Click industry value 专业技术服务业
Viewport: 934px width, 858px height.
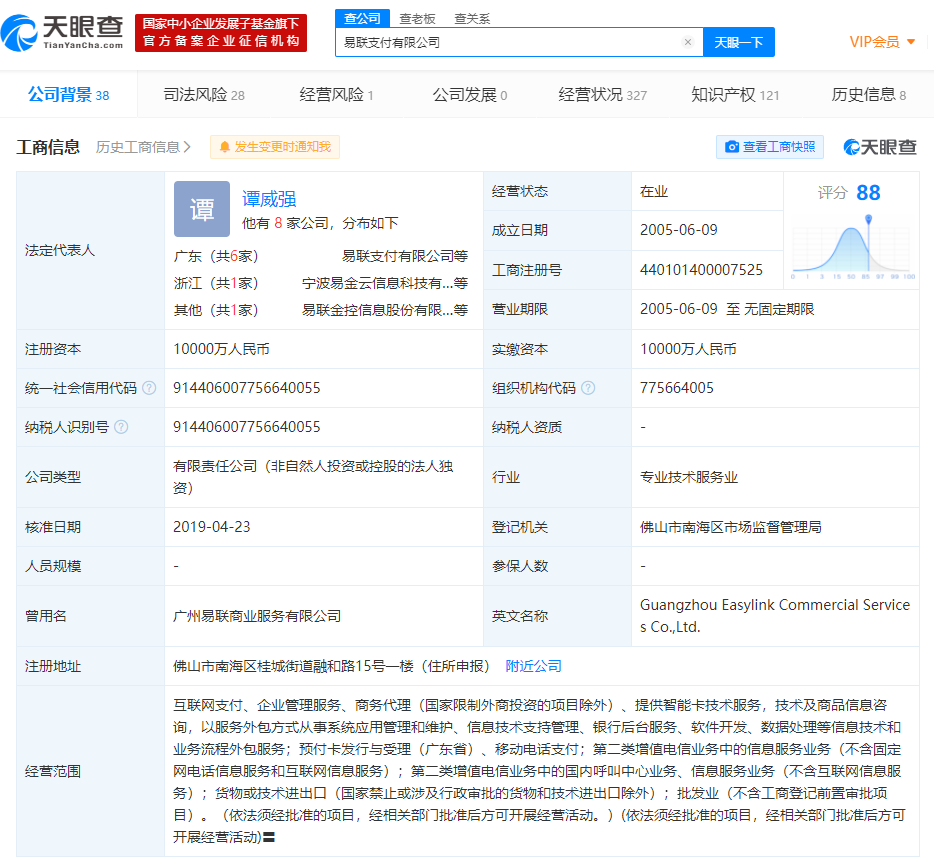(689, 477)
